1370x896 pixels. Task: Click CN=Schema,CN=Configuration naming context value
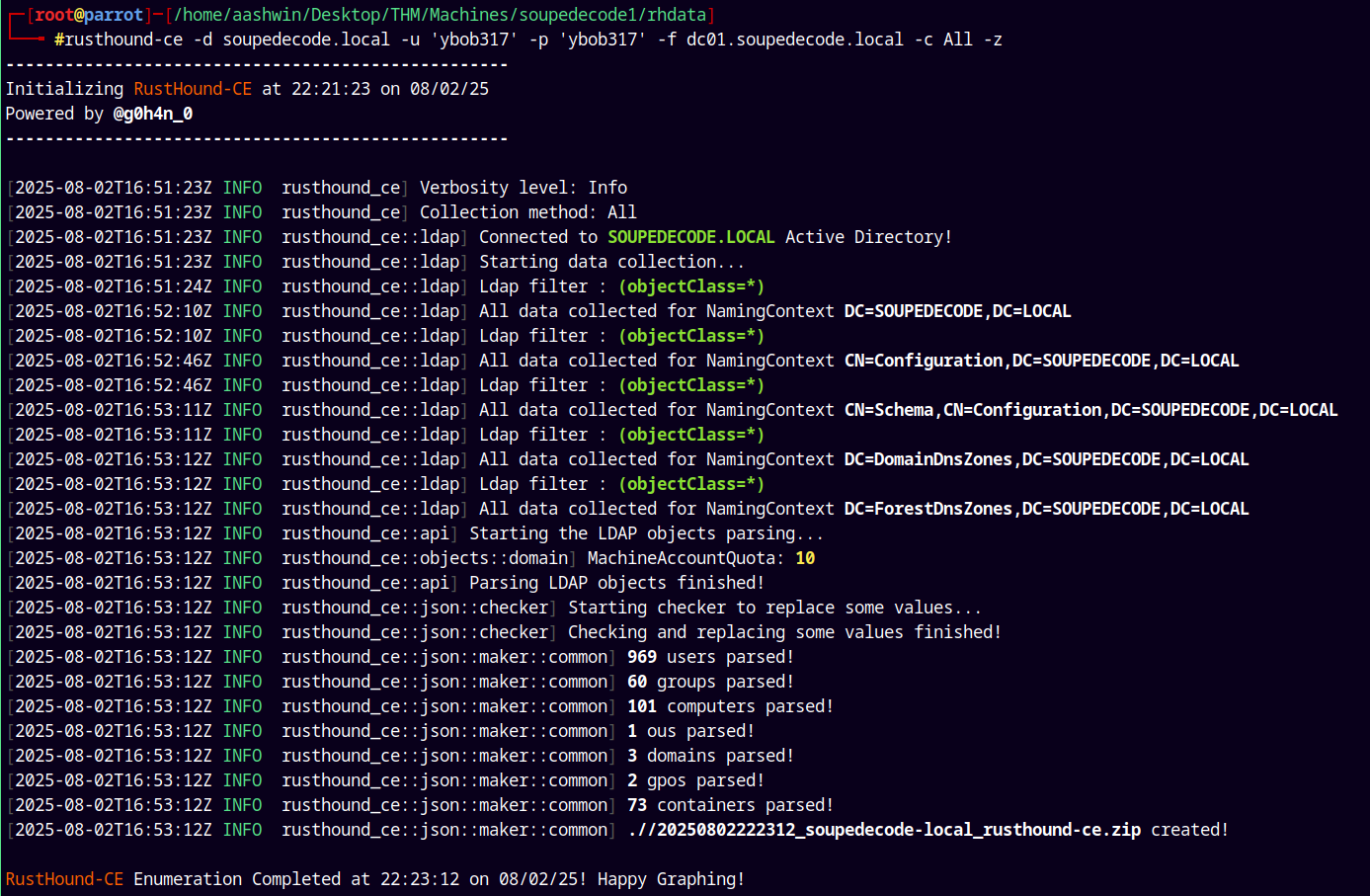coord(1091,410)
